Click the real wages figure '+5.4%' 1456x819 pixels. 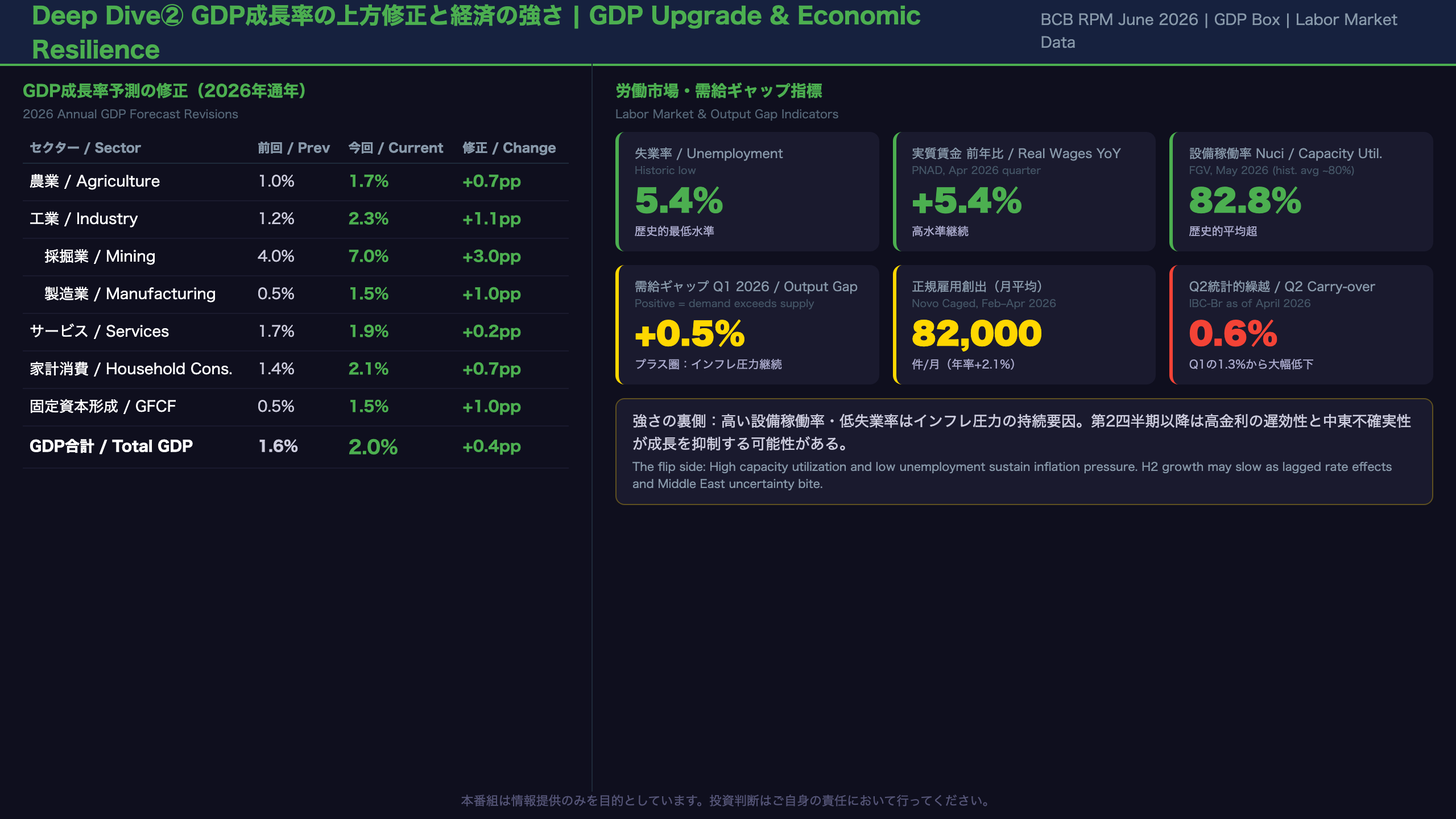click(x=967, y=201)
